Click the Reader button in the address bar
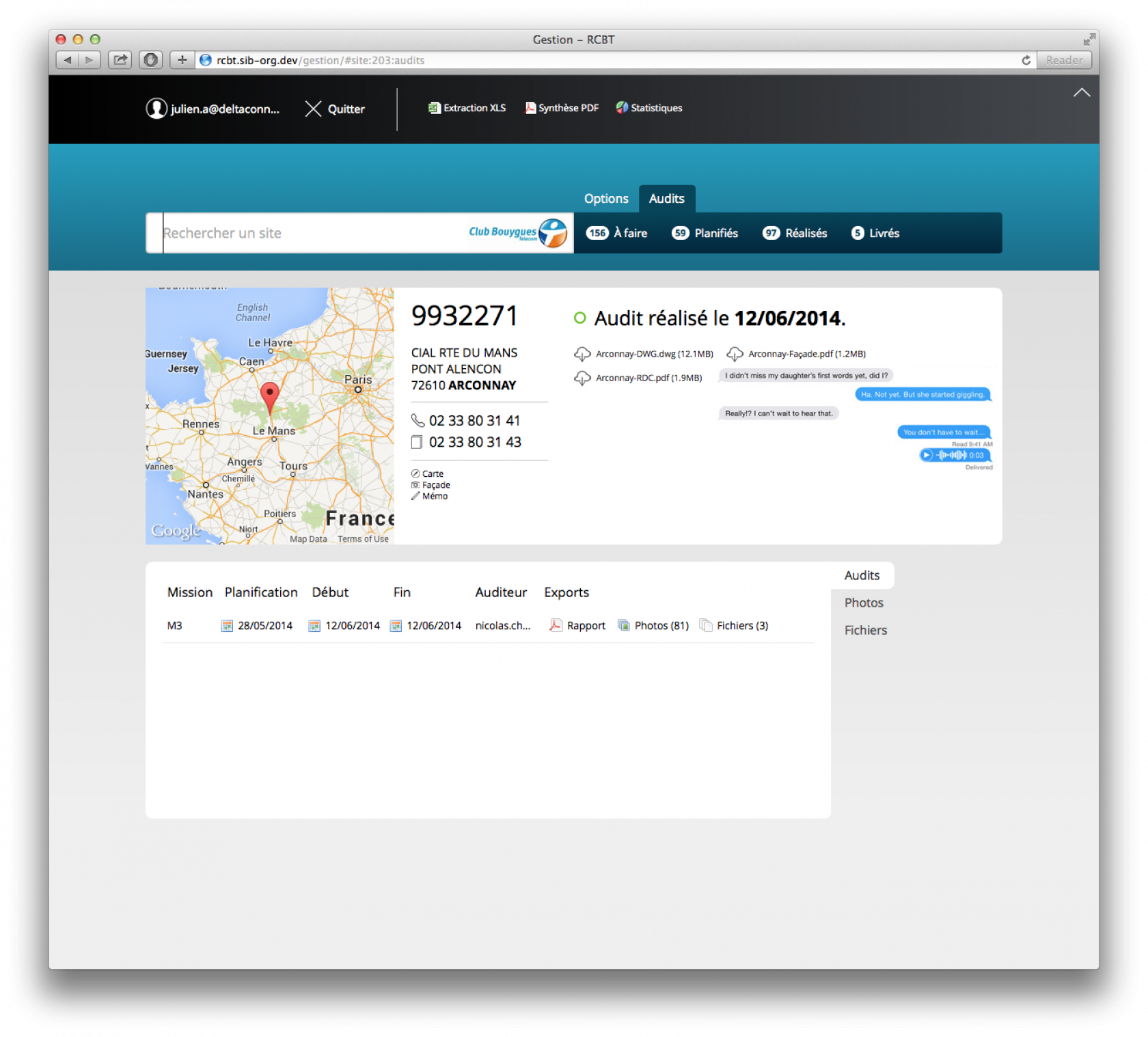Viewport: 1148px width, 1037px height. 1064,60
